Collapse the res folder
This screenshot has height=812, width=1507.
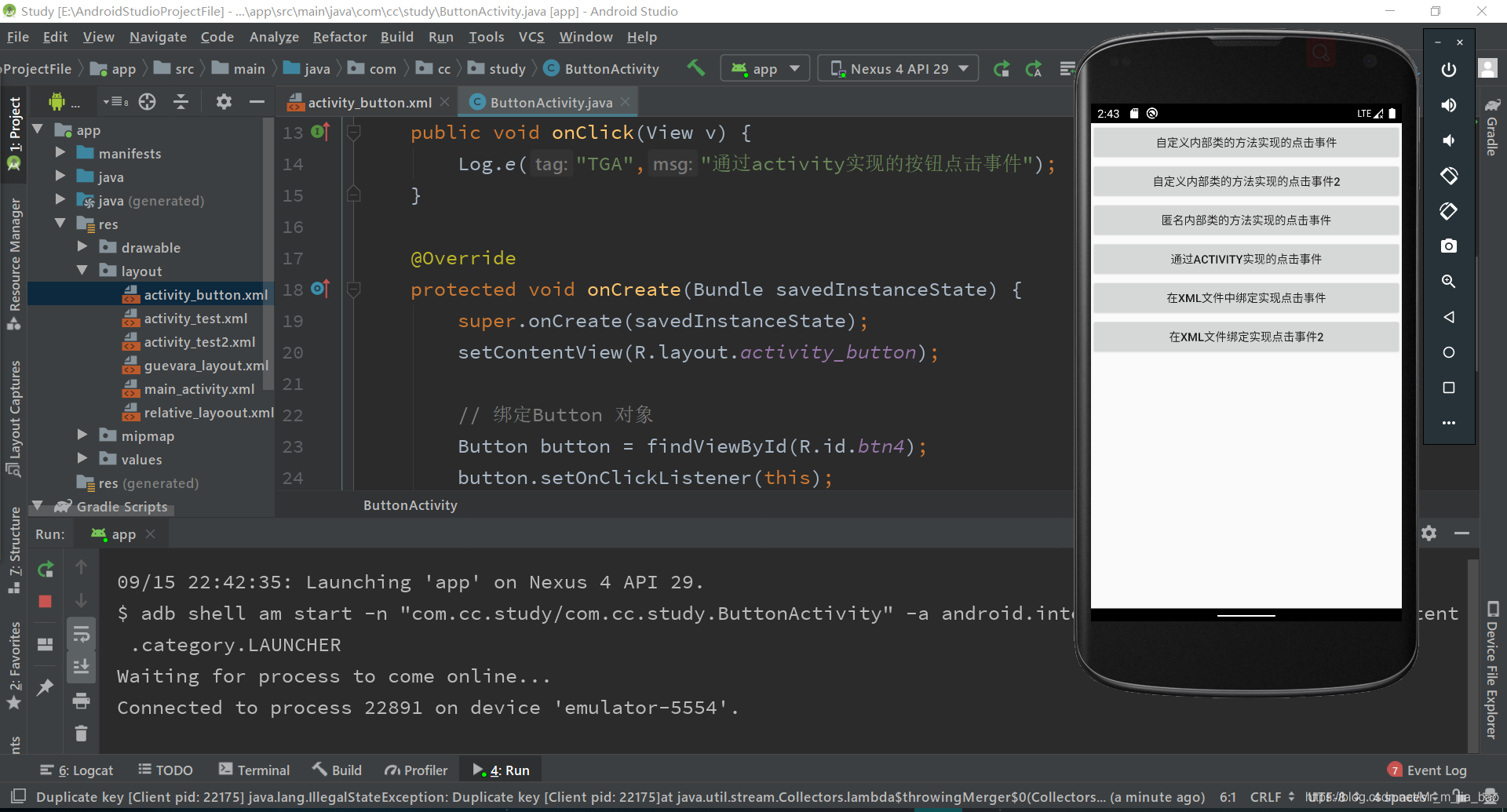(60, 224)
